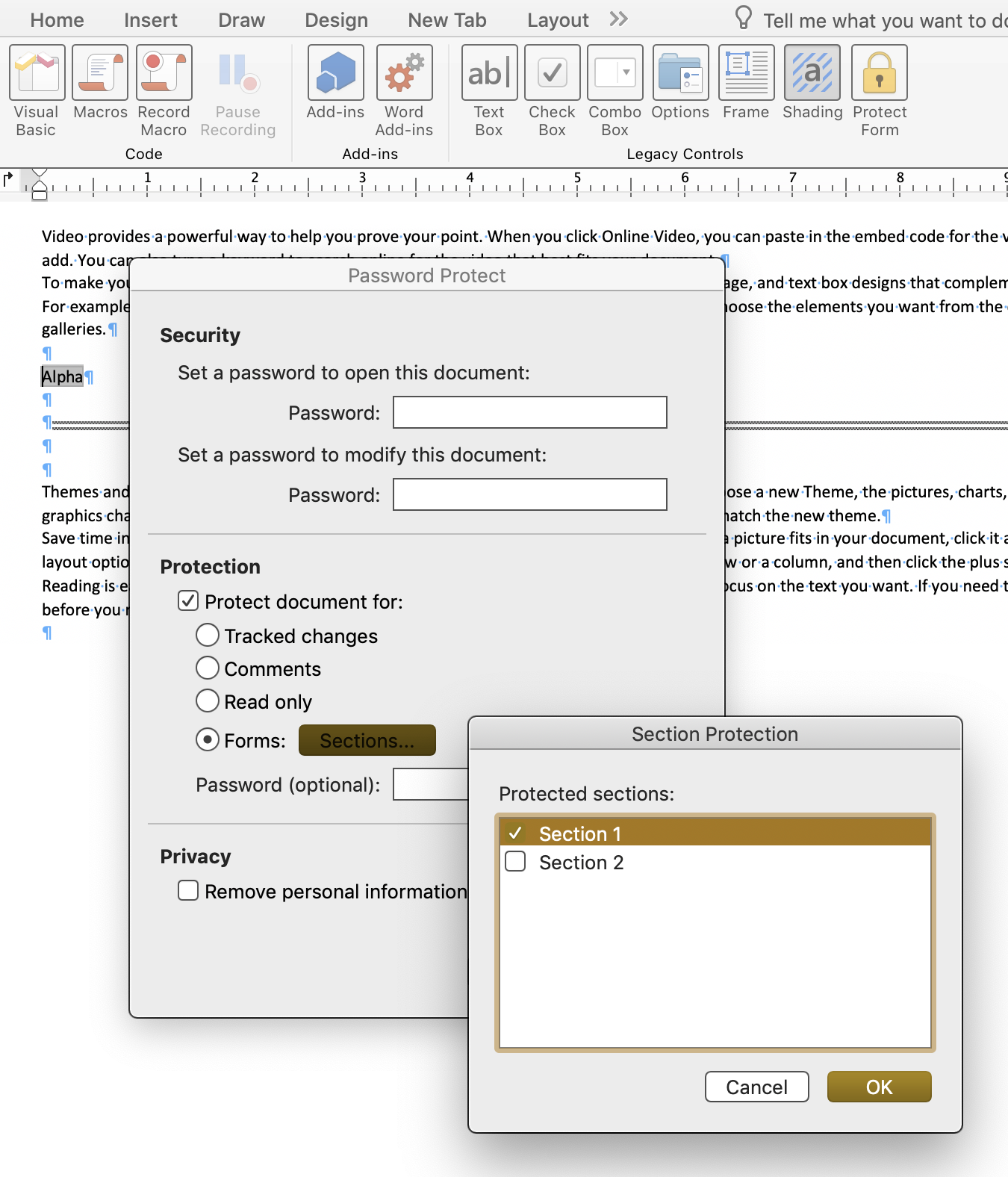
Task: Show more ribbon tabs with the chevron
Action: point(618,19)
